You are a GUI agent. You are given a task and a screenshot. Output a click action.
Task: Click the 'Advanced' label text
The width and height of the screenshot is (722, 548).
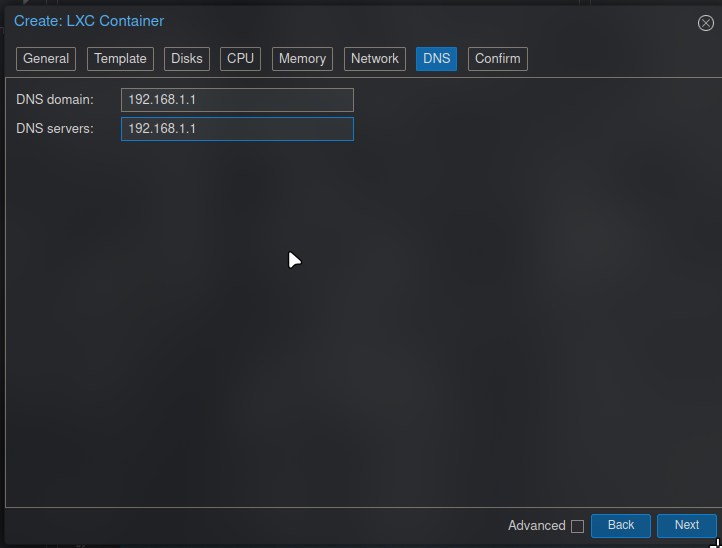point(536,526)
